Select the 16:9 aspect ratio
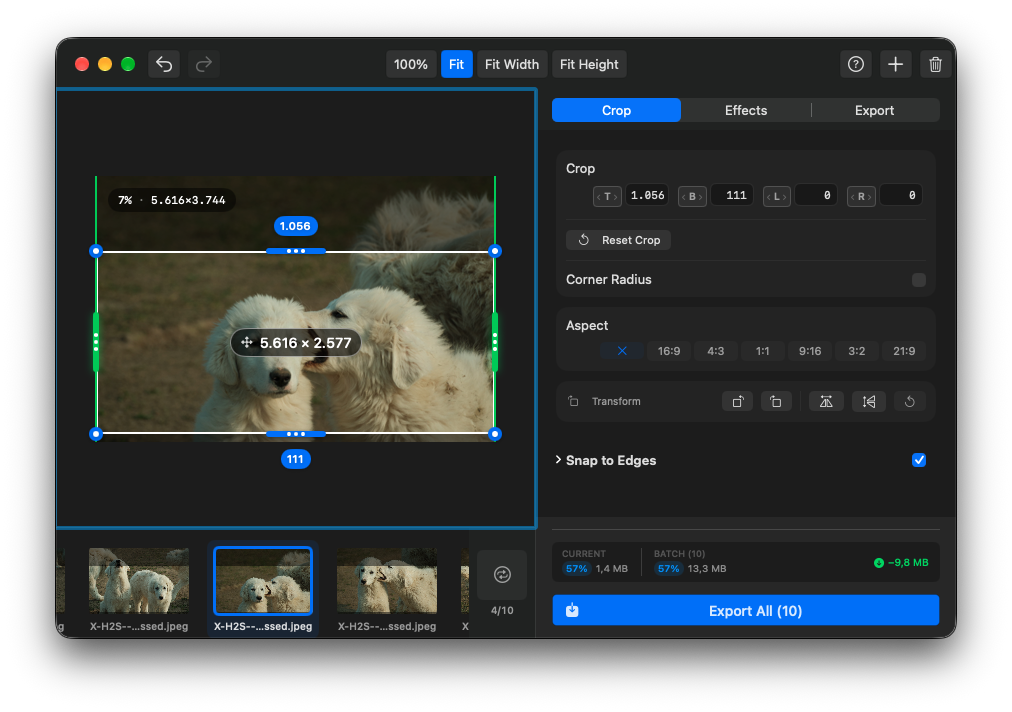 [669, 351]
